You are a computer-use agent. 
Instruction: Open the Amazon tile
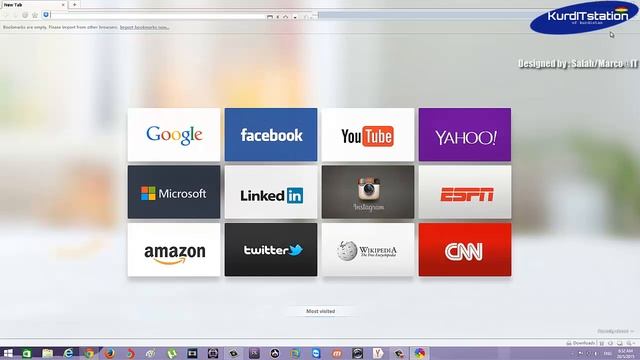(174, 249)
